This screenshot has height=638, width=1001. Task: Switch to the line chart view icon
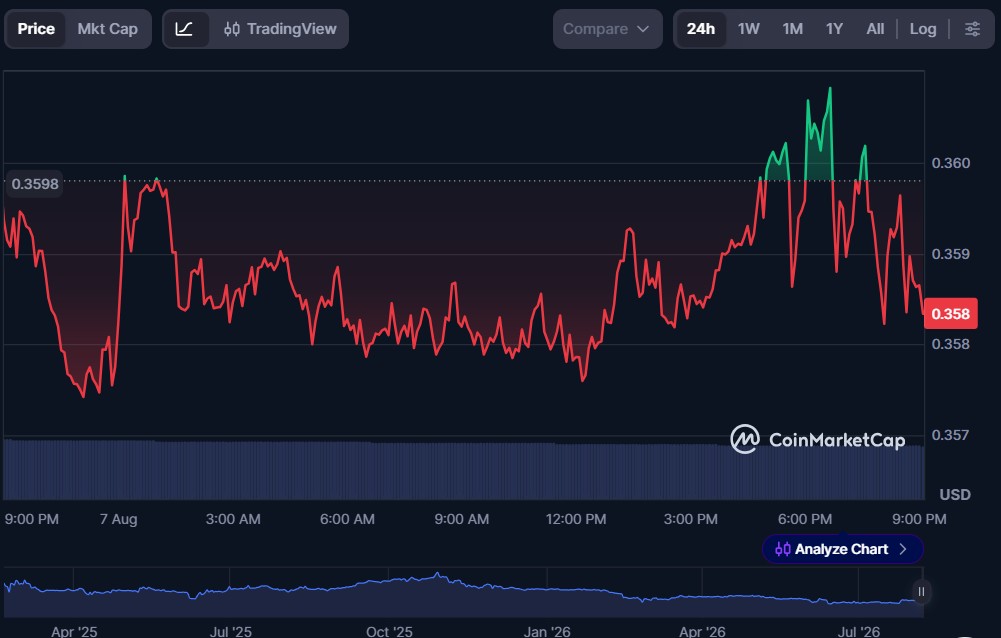tap(184, 29)
